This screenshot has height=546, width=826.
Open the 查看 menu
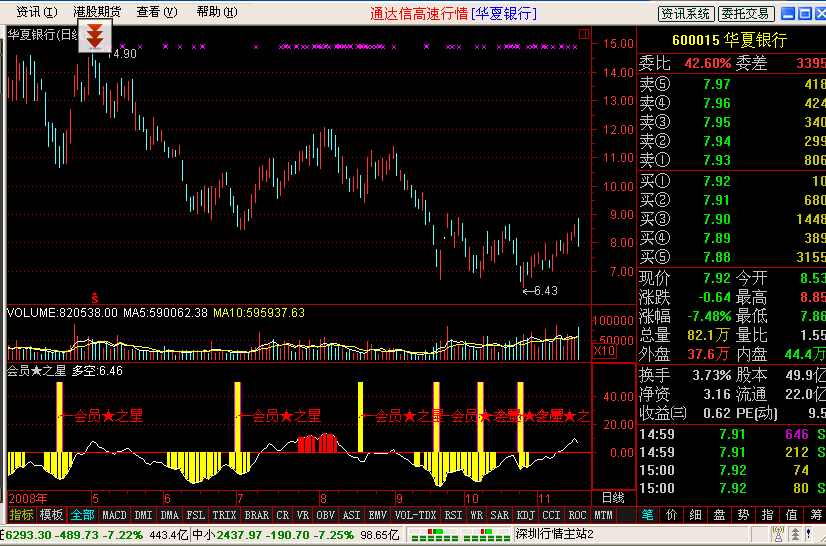[x=157, y=12]
